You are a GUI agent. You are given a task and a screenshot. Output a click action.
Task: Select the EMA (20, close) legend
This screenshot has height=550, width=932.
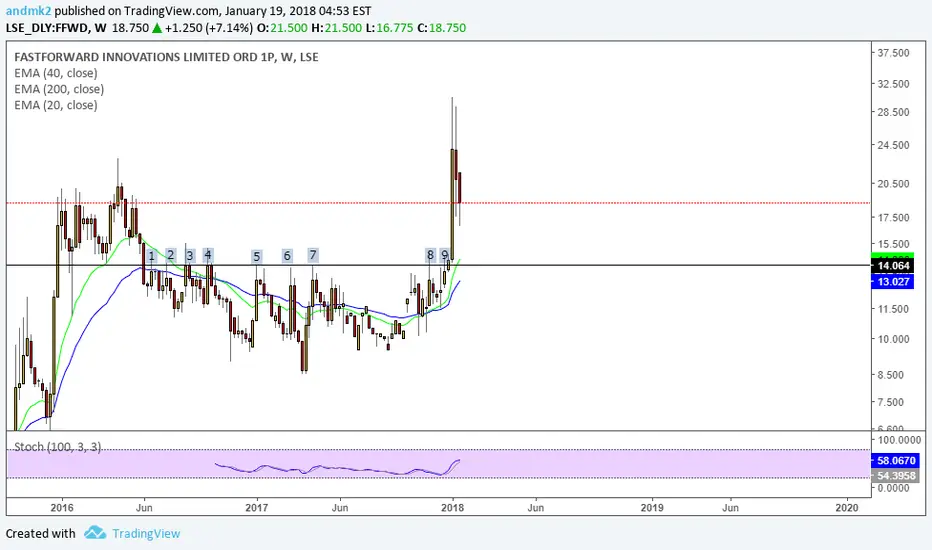[56, 105]
